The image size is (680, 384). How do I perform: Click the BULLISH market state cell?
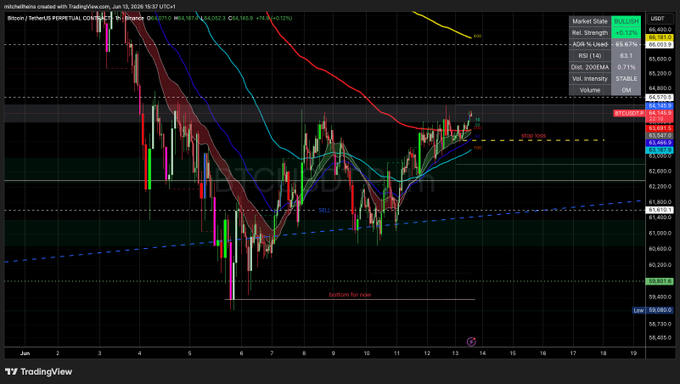pyautogui.click(x=626, y=21)
